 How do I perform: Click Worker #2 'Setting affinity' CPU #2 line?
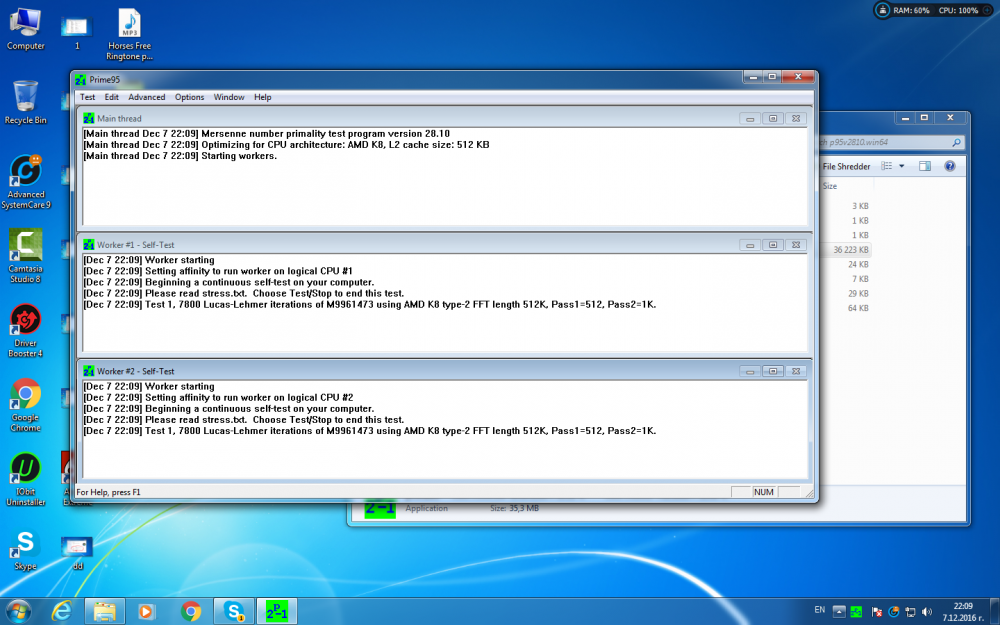tap(217, 397)
